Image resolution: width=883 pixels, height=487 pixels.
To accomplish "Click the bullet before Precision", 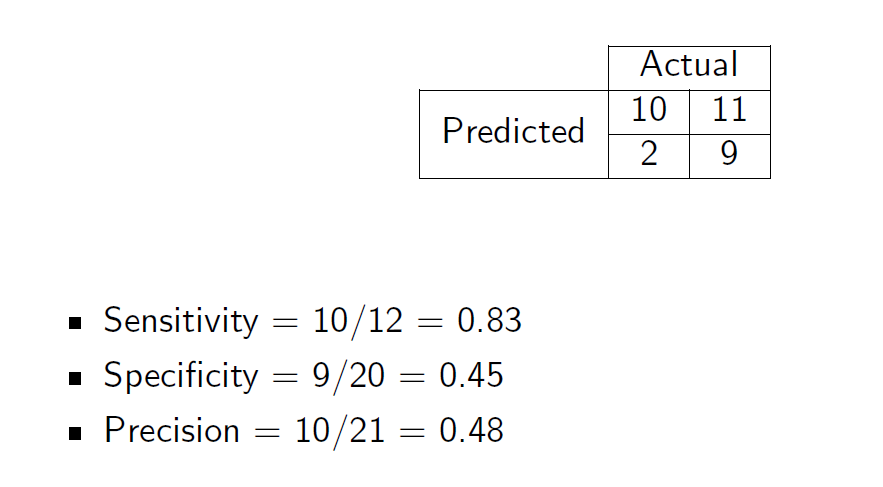I will tap(75, 433).
